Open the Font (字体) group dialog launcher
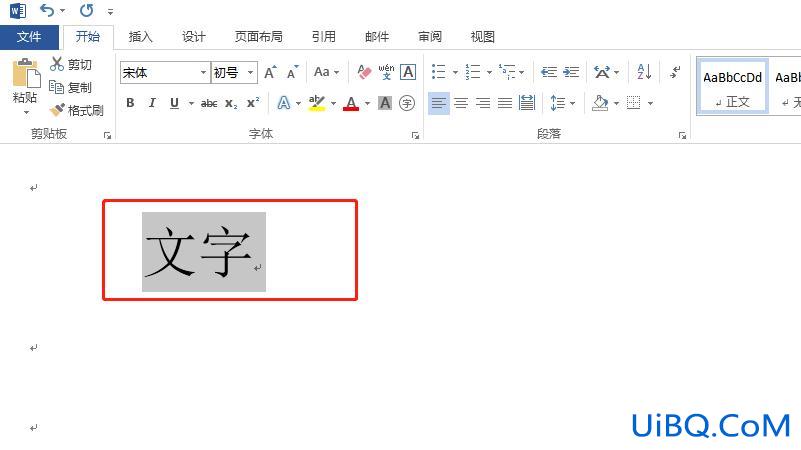Viewport: 801px width, 450px height. (415, 135)
